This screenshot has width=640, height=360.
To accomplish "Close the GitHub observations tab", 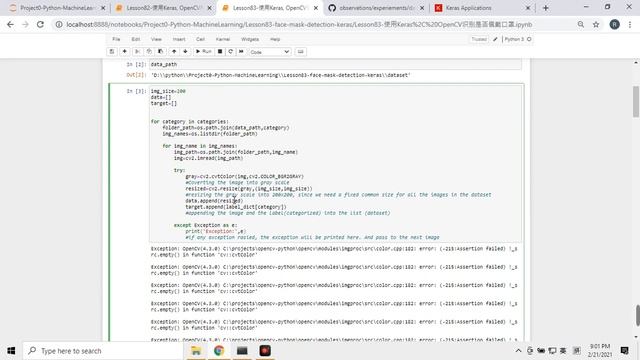I will tap(422, 8).
